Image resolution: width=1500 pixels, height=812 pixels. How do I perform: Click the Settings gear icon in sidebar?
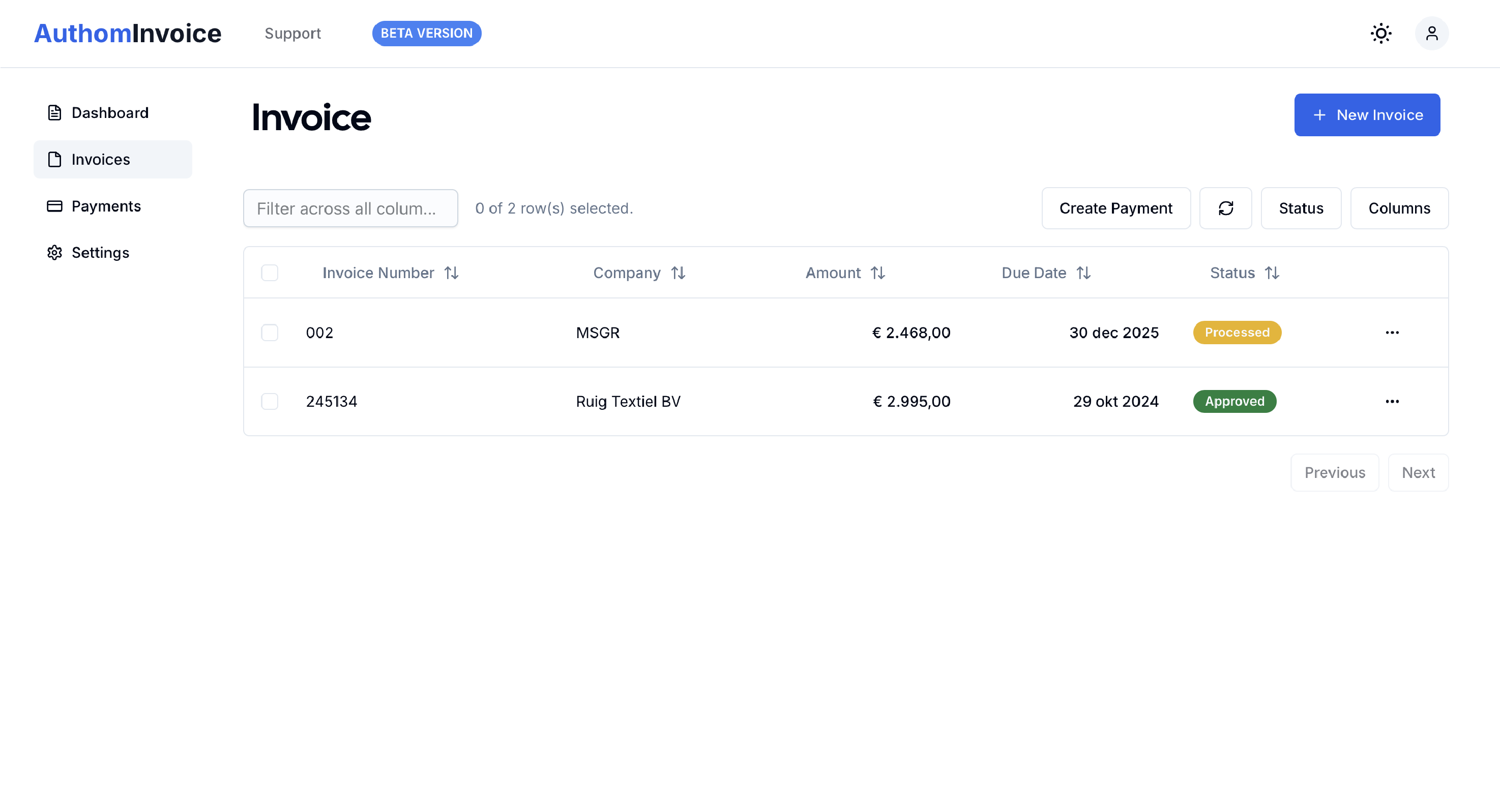click(x=54, y=253)
